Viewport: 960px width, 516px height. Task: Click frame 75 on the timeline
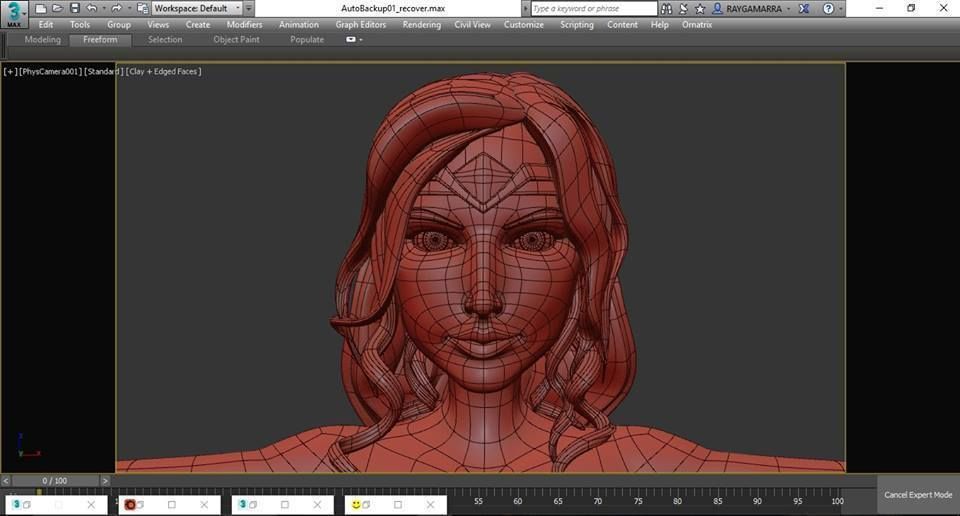click(x=638, y=501)
